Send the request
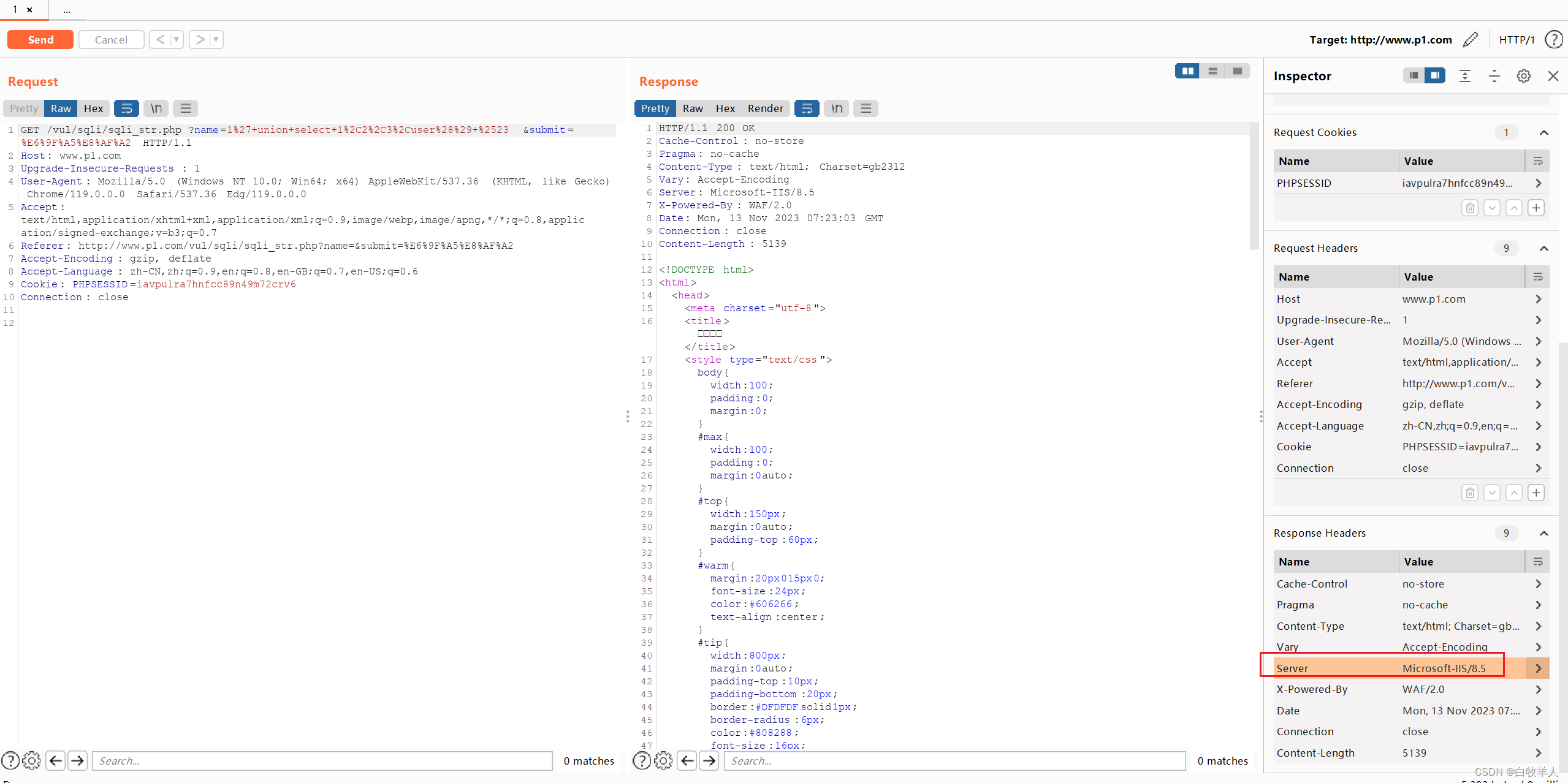 [40, 40]
